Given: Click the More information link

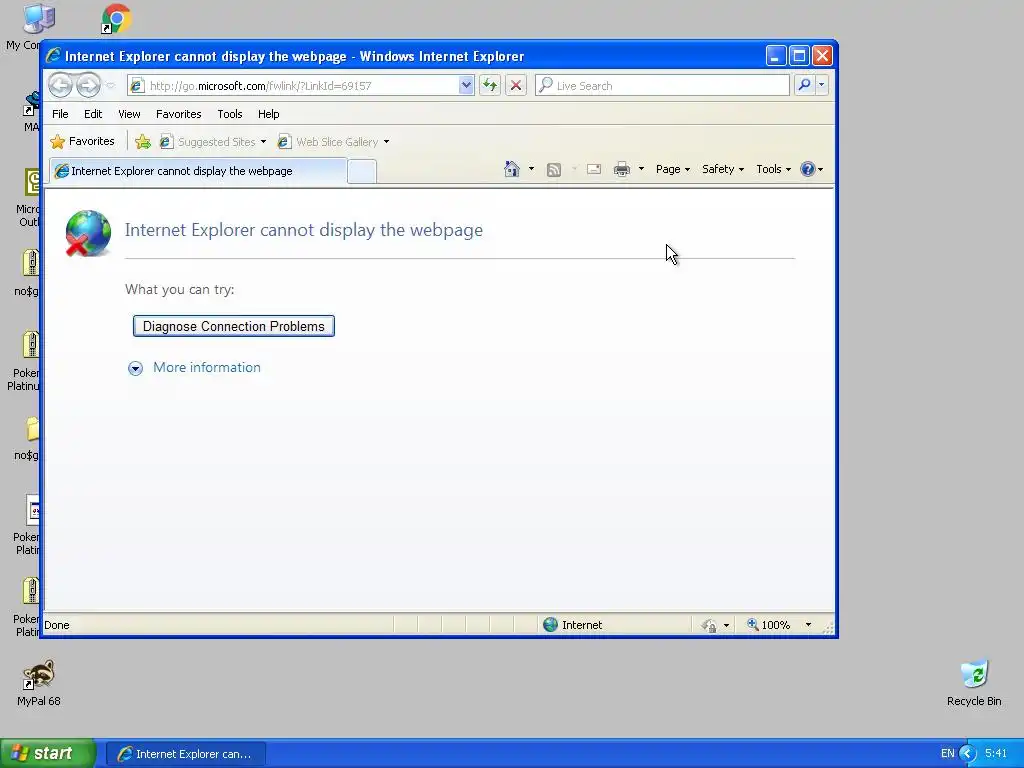Looking at the screenshot, I should pyautogui.click(x=206, y=367).
